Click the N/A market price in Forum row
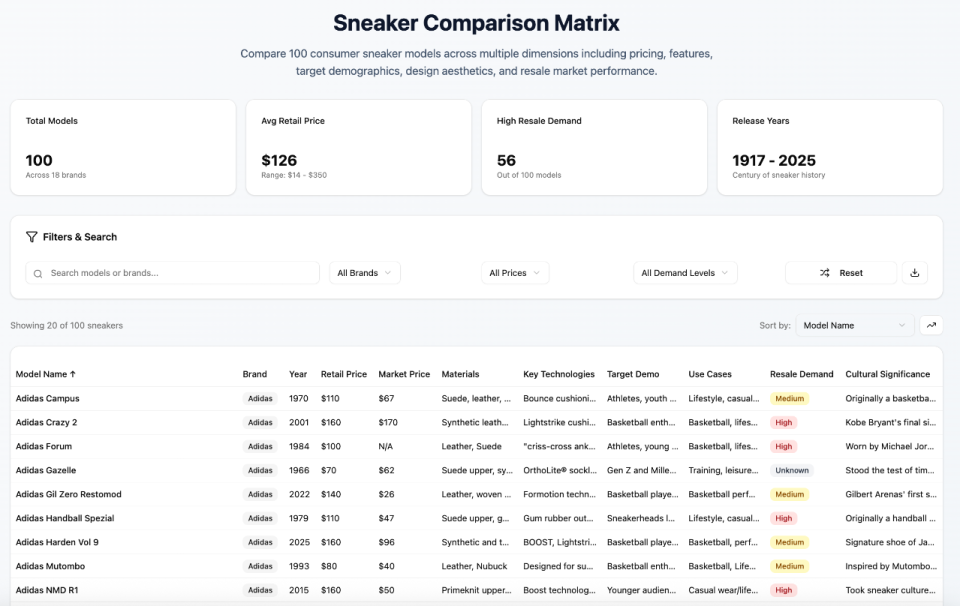960x606 pixels. (386, 446)
